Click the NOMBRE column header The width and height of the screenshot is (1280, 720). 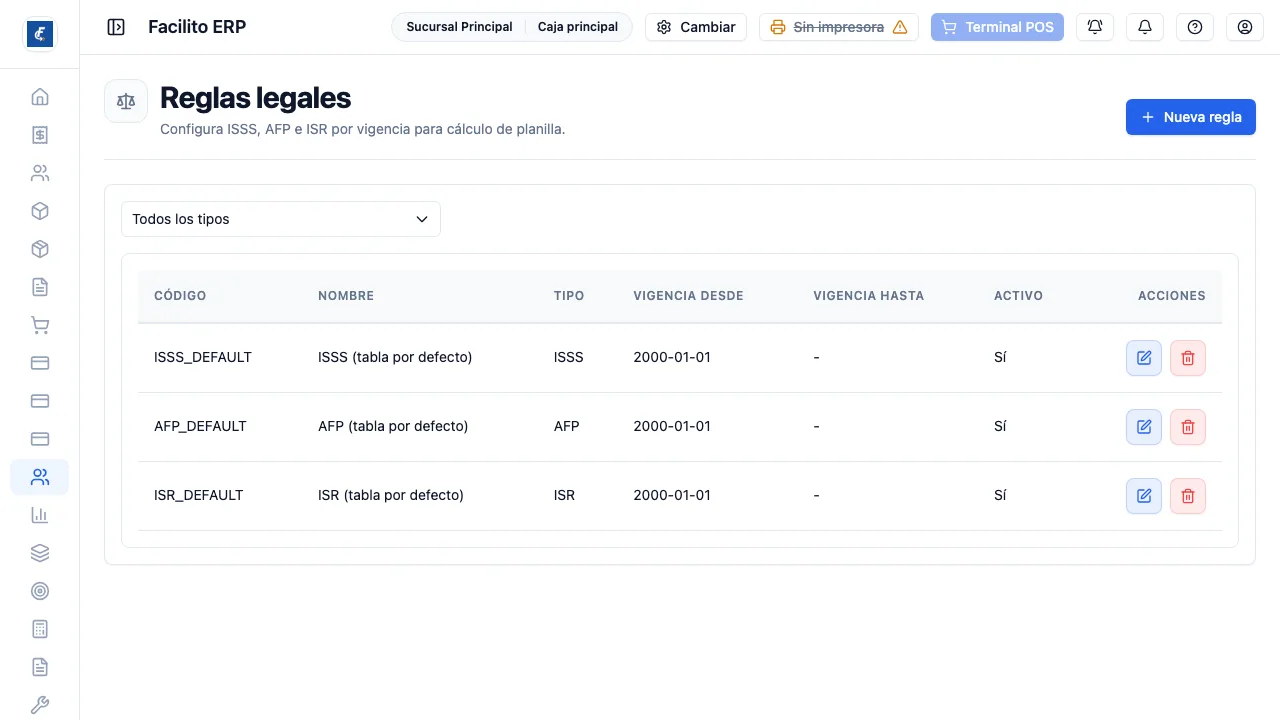[346, 296]
